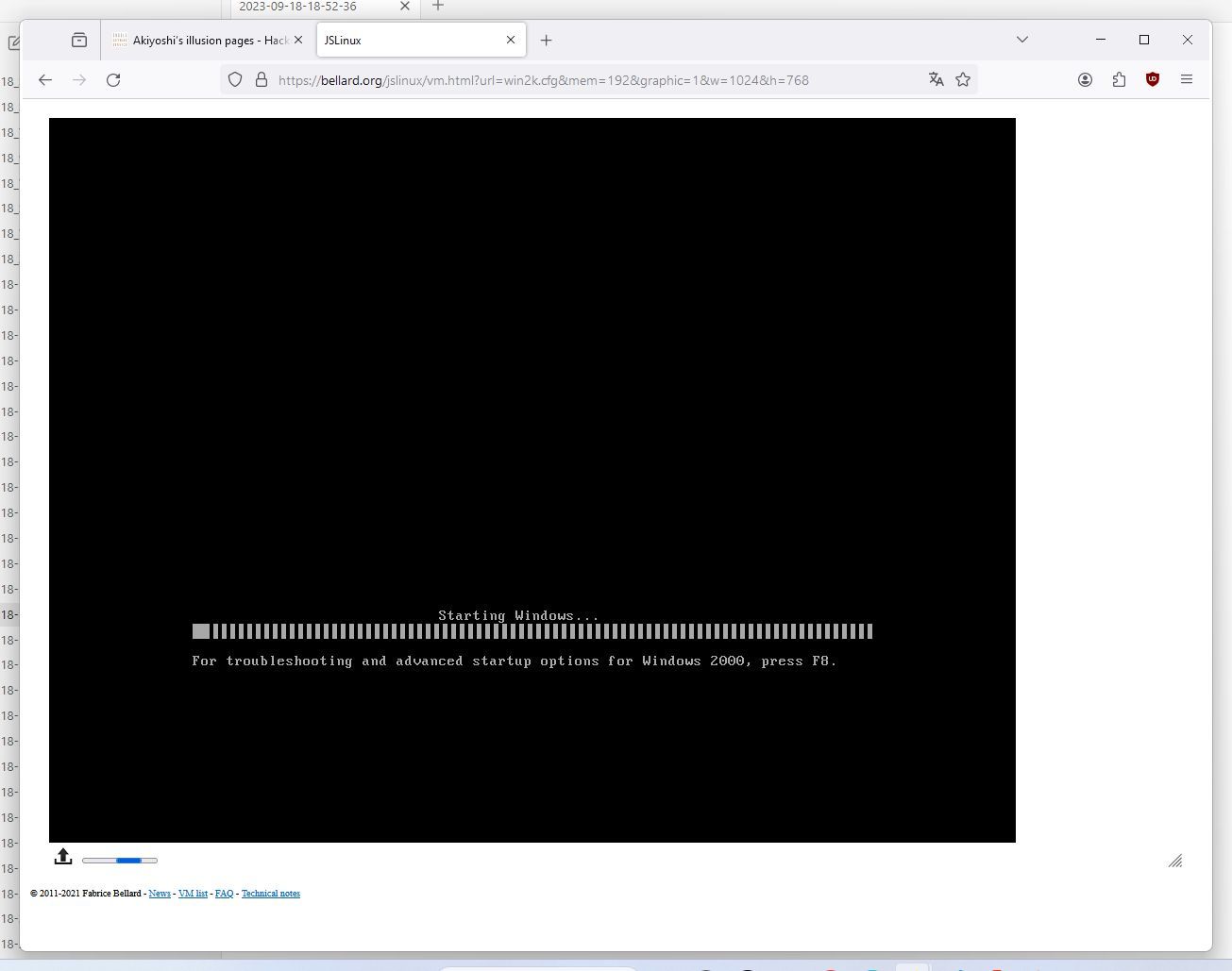1232x971 pixels.
Task: Go forward one page
Action: click(79, 80)
